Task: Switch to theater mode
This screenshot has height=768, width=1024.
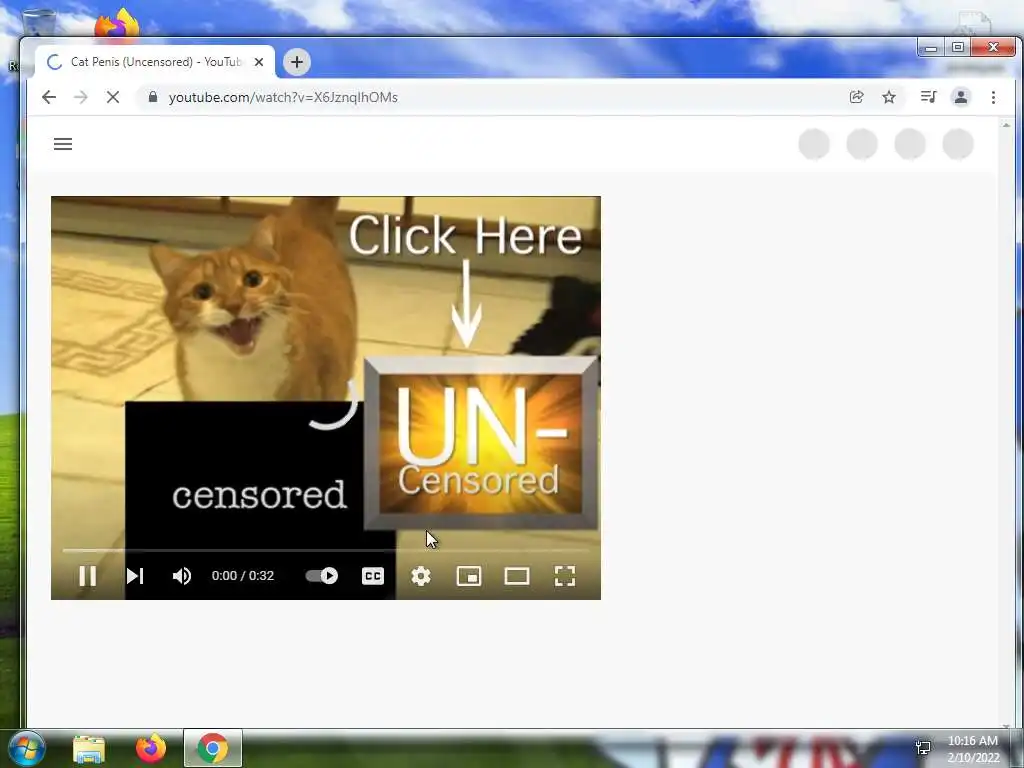Action: (517, 576)
